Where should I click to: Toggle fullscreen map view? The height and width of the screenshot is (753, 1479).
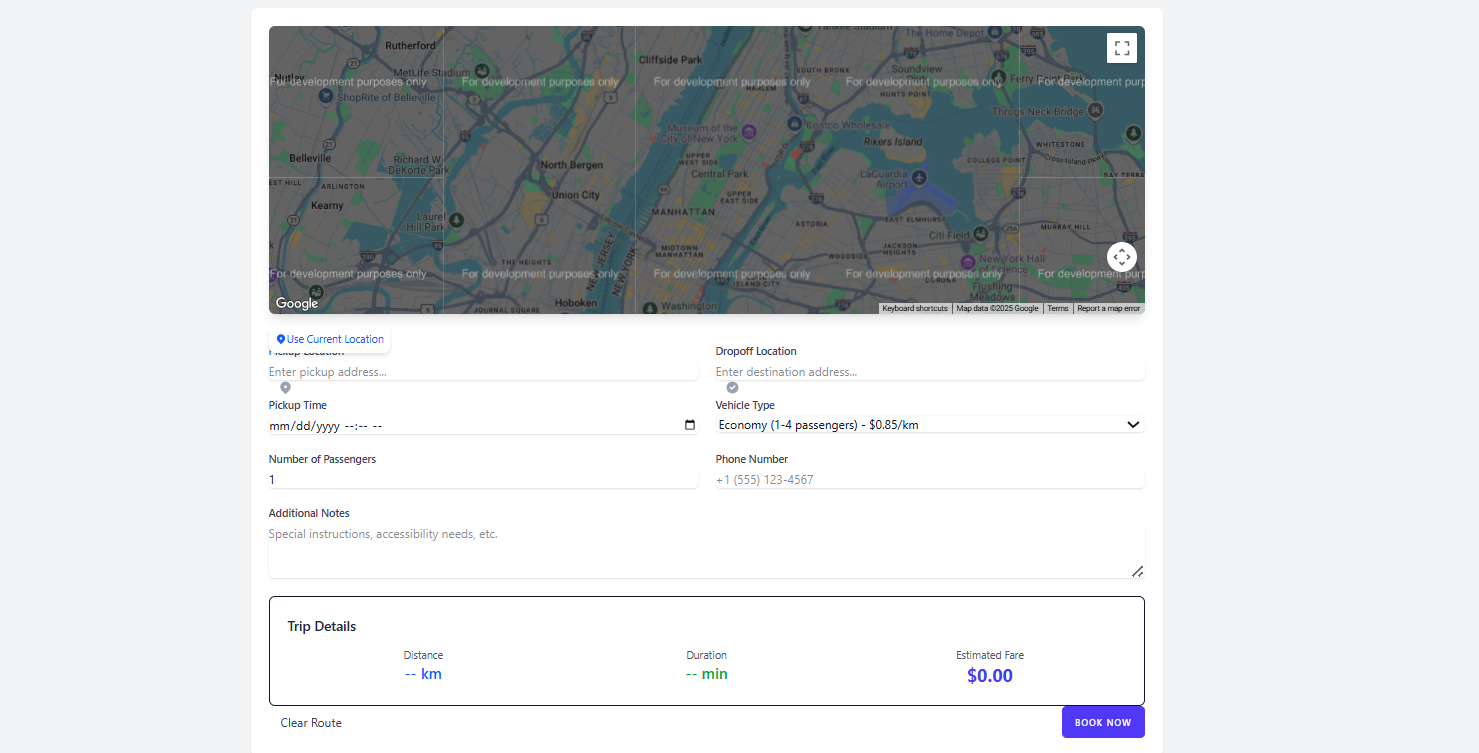(1121, 48)
